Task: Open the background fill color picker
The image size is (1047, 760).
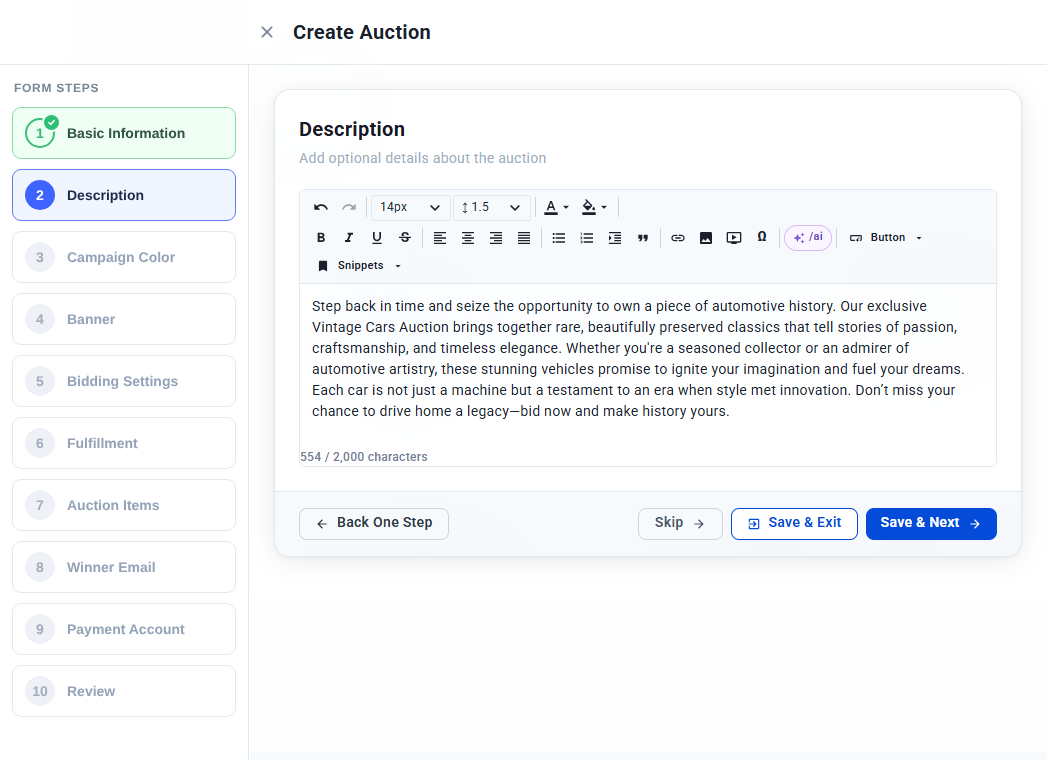Action: click(x=594, y=207)
